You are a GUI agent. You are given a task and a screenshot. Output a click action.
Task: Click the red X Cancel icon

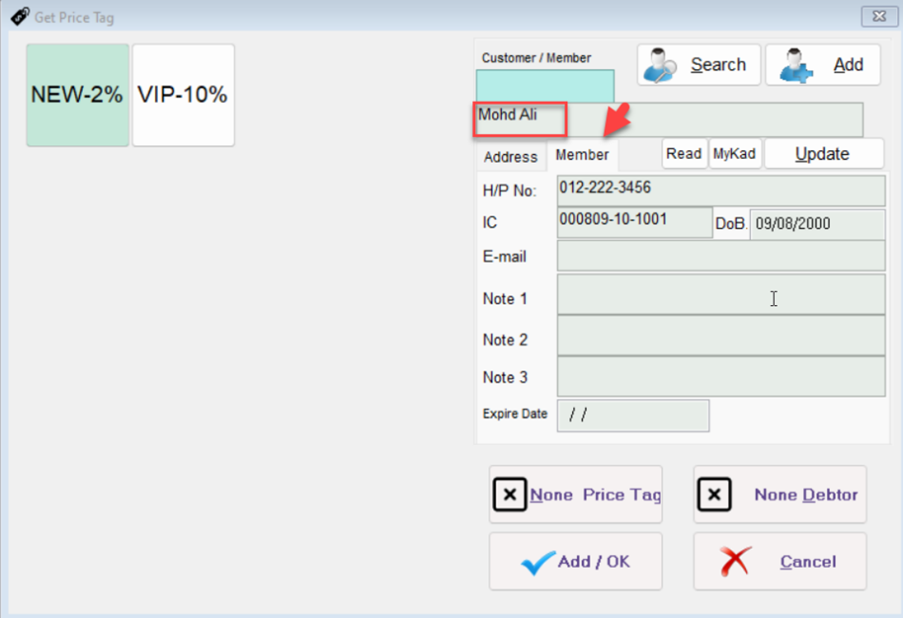pyautogui.click(x=735, y=562)
